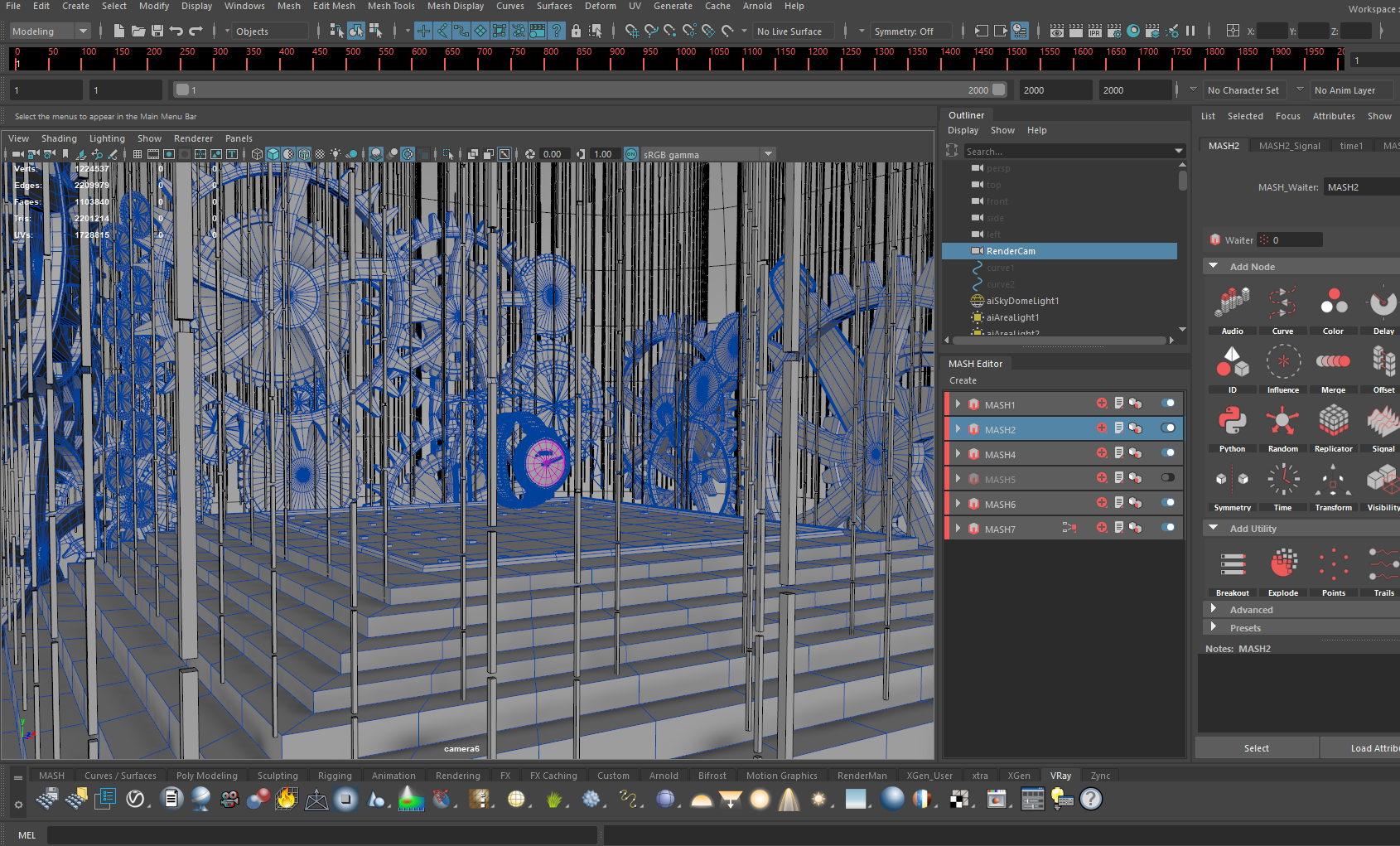Collapse the Add Node section
Viewport: 1400px width, 846px height.
click(1213, 266)
